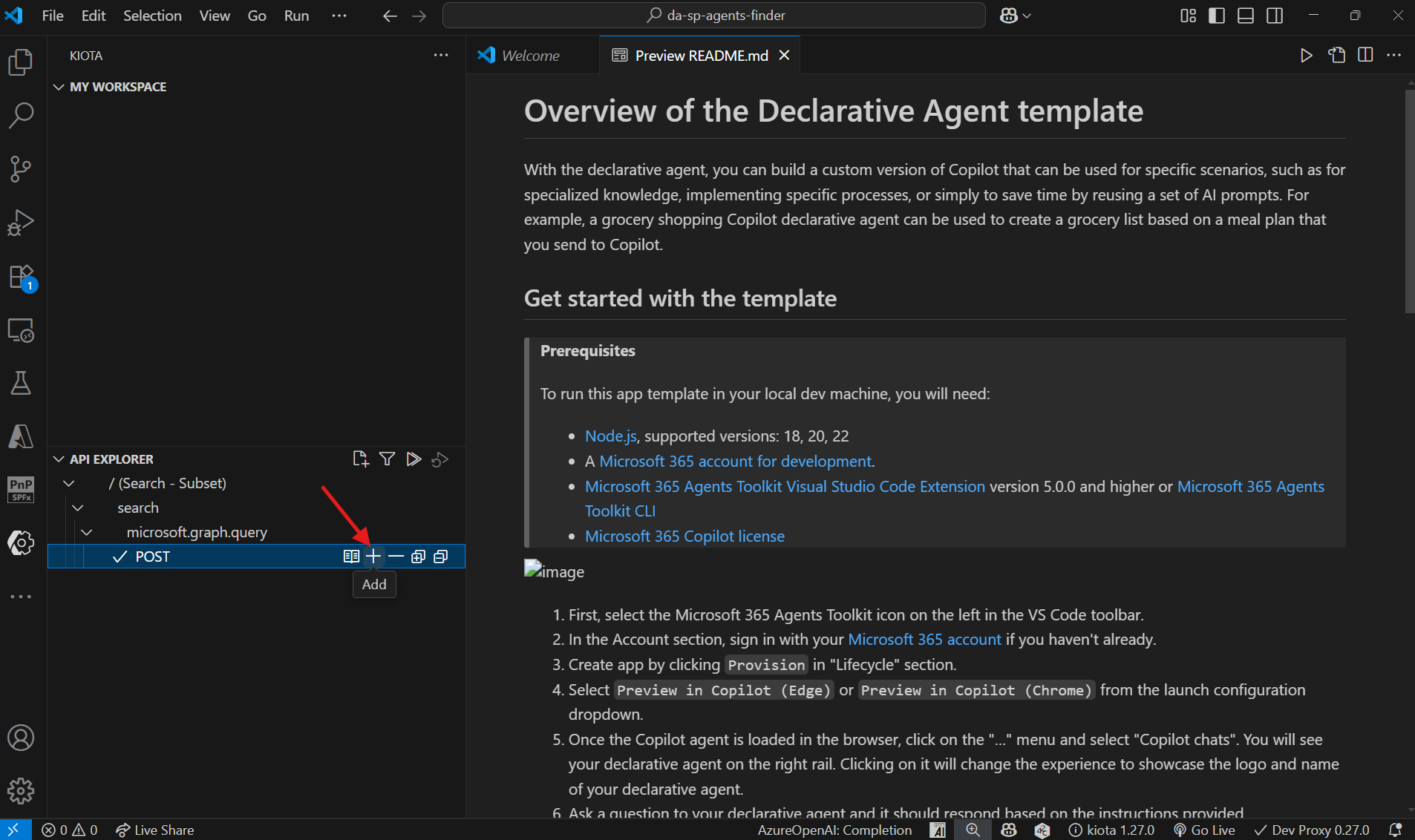This screenshot has height=840, width=1415.
Task: Open the Source Control view
Action: pyautogui.click(x=21, y=169)
